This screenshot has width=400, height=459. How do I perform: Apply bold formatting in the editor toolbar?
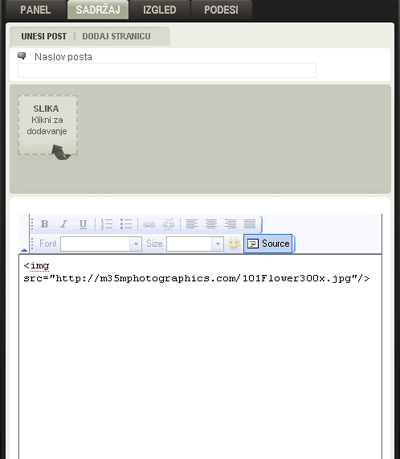pyautogui.click(x=45, y=224)
